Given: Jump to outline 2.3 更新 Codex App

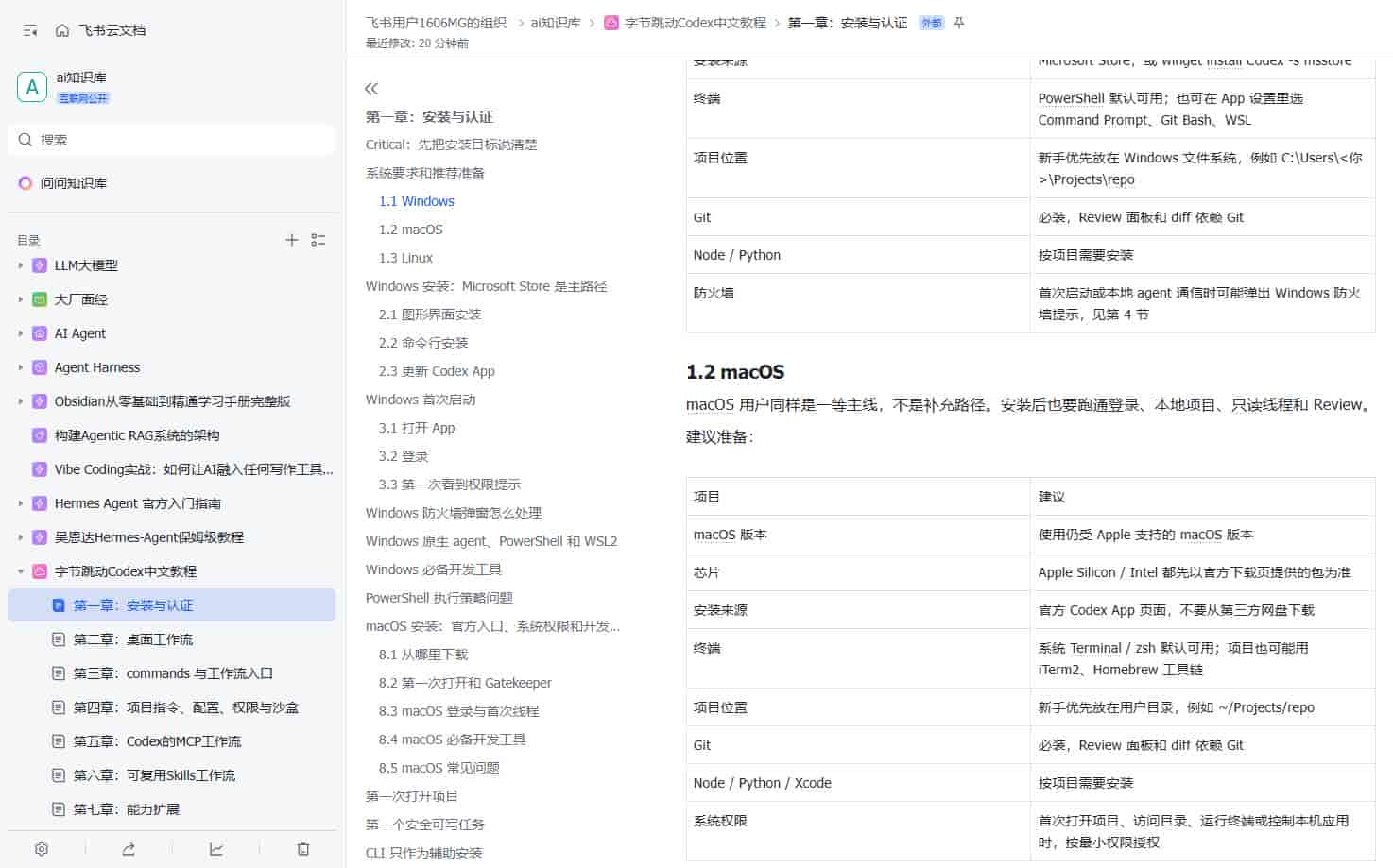Looking at the screenshot, I should click(x=437, y=371).
